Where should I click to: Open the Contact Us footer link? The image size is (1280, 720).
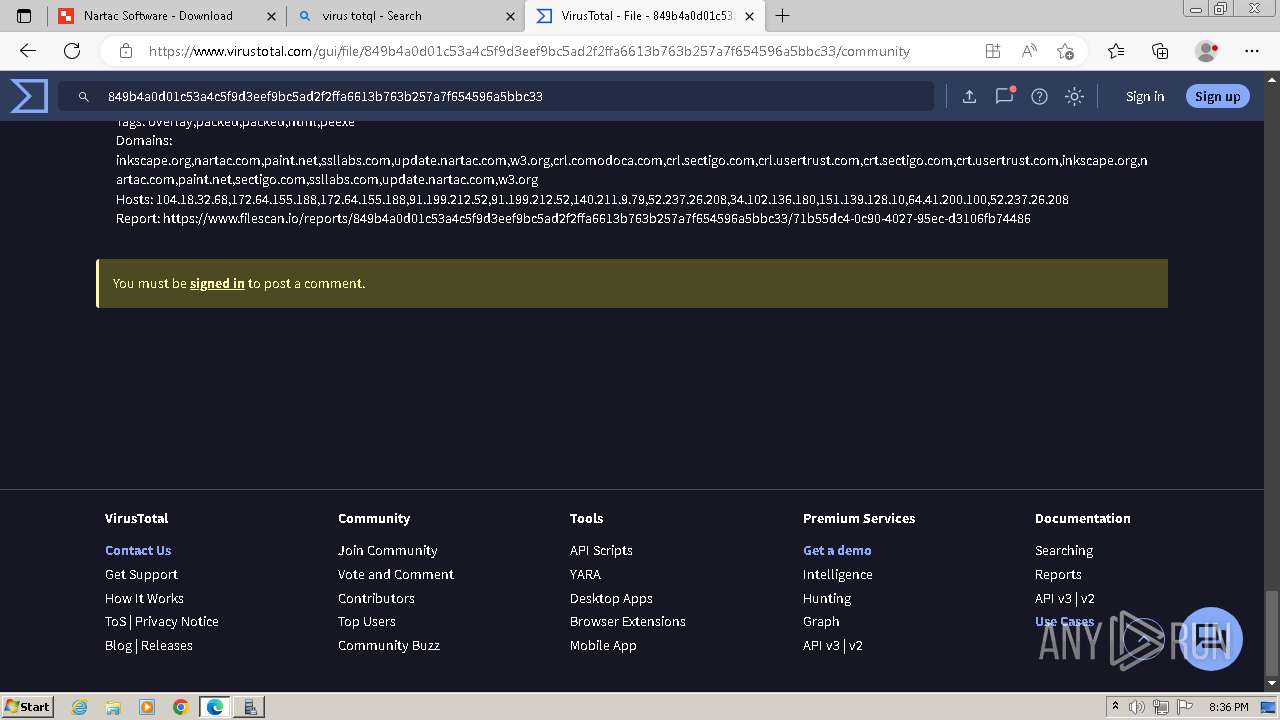coord(138,550)
